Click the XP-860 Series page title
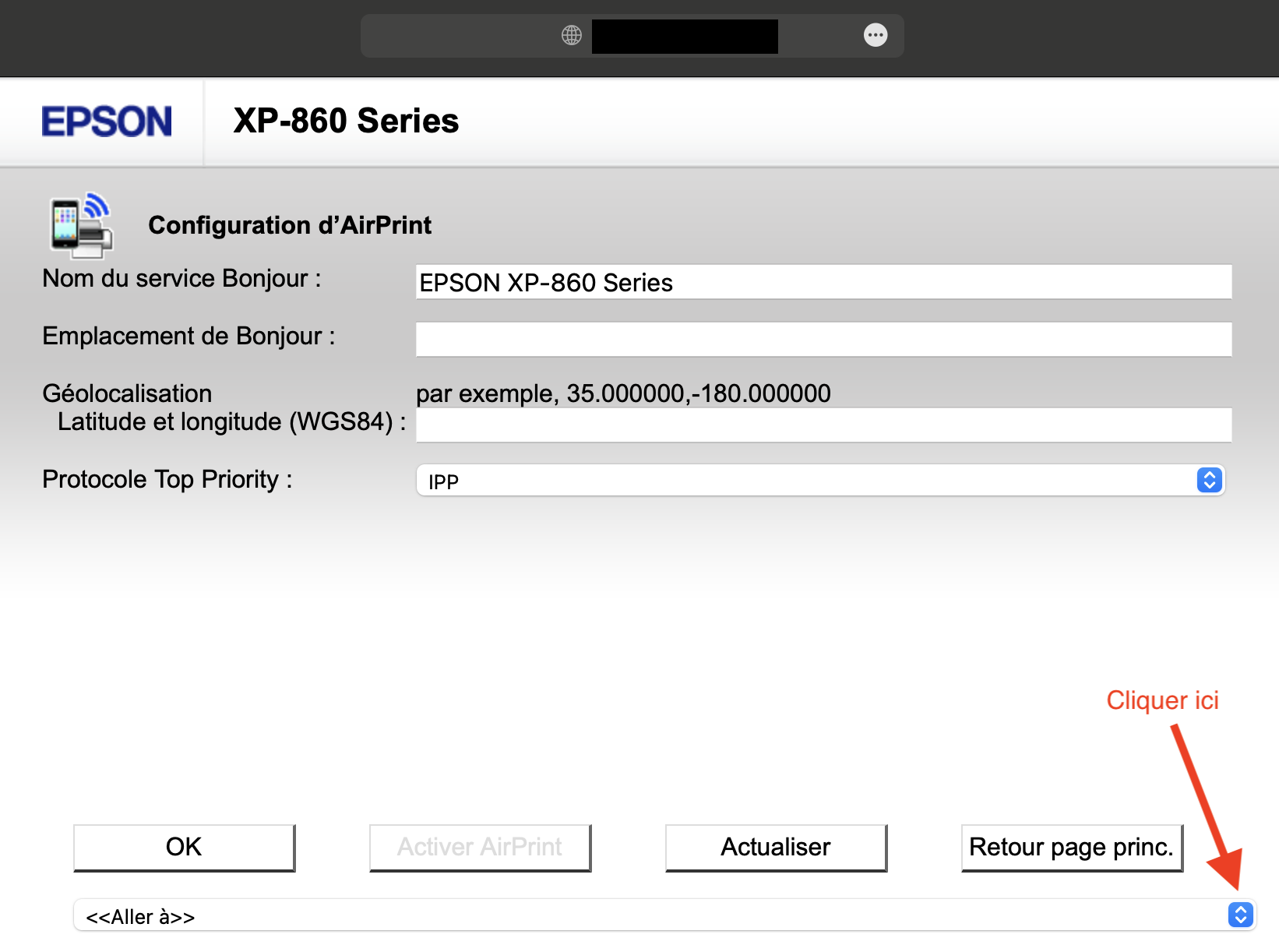1279x952 pixels. [x=346, y=122]
